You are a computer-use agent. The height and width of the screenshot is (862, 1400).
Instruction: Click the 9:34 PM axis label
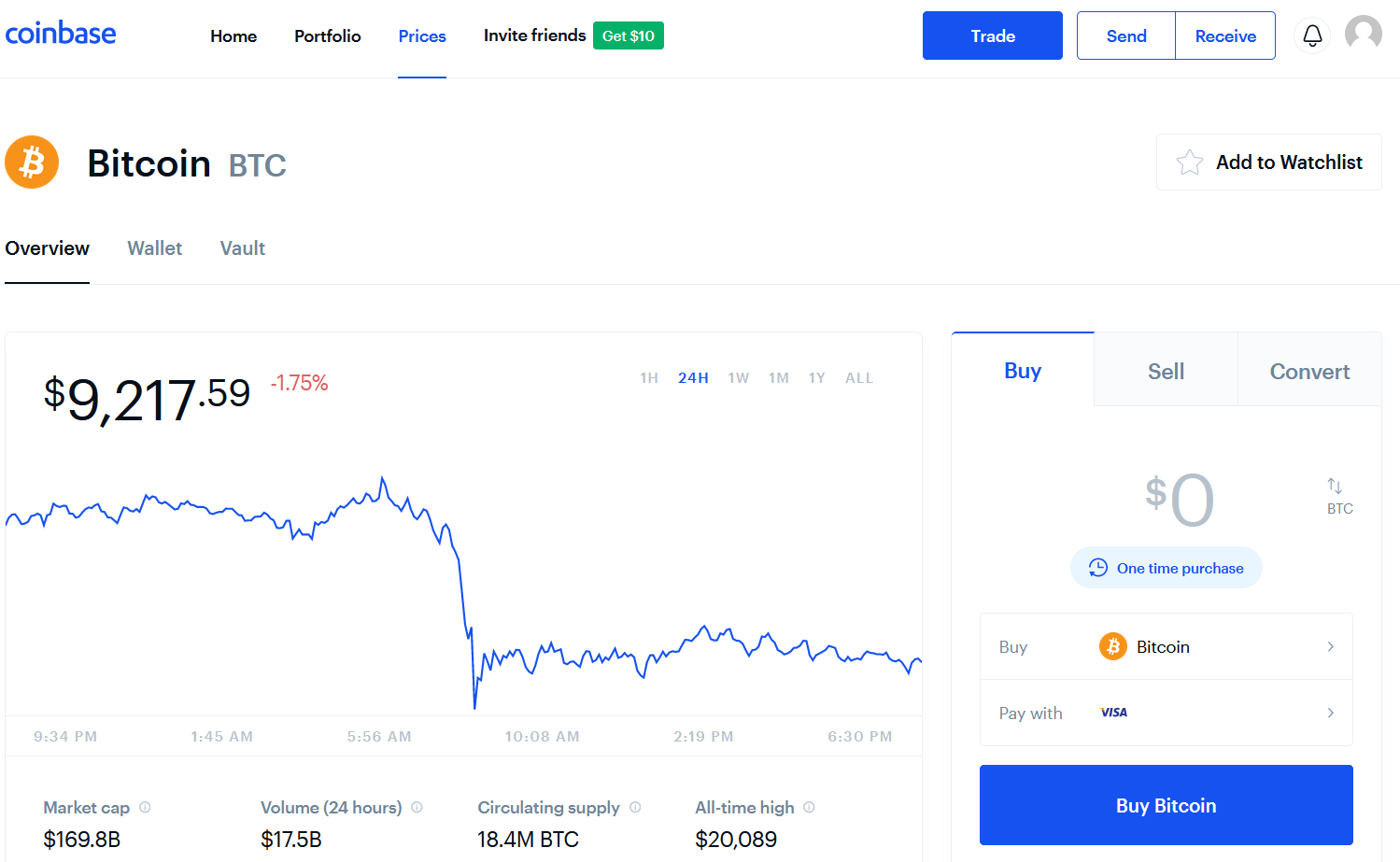(x=65, y=737)
